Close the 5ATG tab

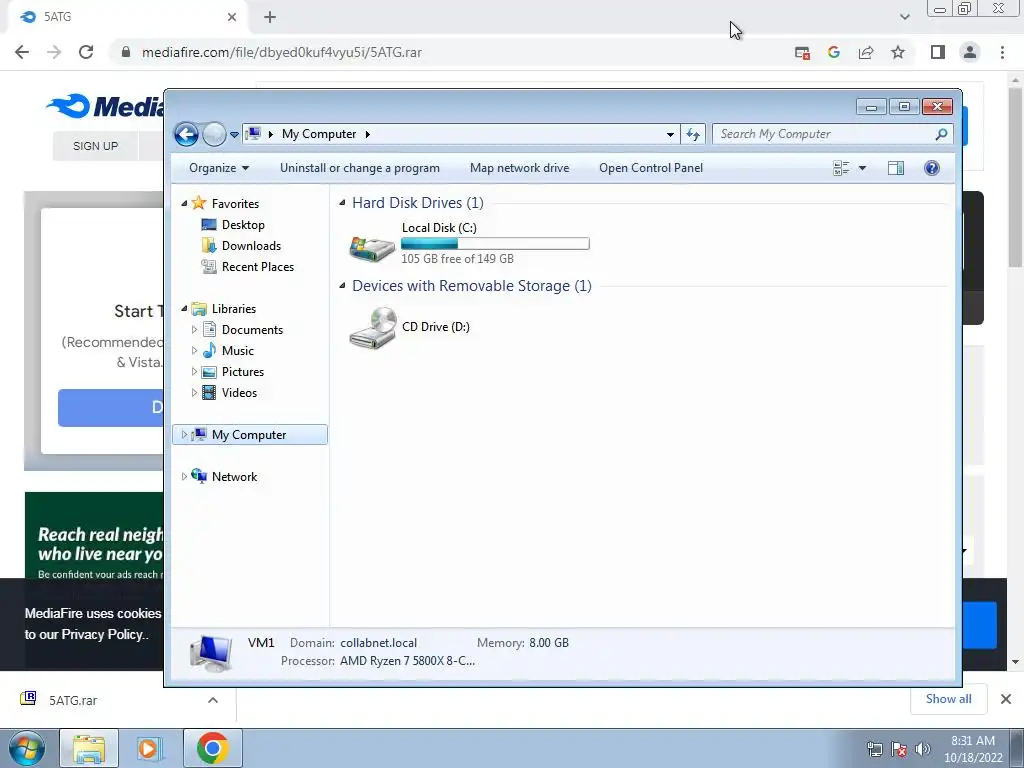click(232, 17)
